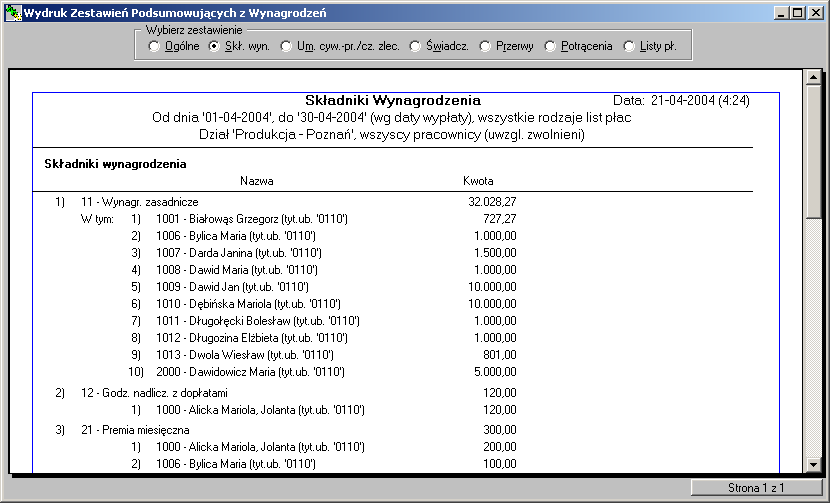Click the amount 1.500,00

coord(495,253)
